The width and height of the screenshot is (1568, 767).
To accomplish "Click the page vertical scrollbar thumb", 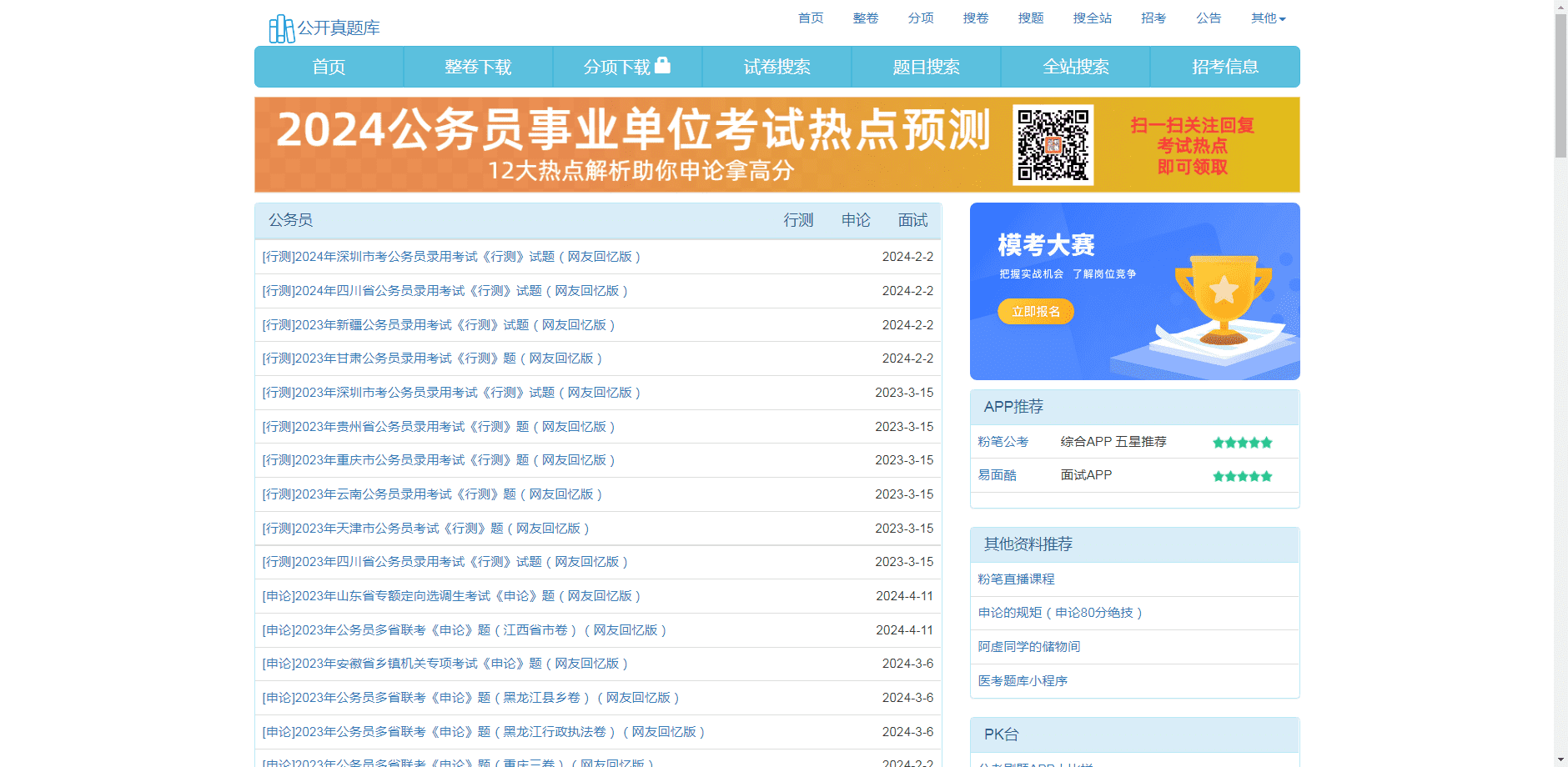I will coord(1560,85).
